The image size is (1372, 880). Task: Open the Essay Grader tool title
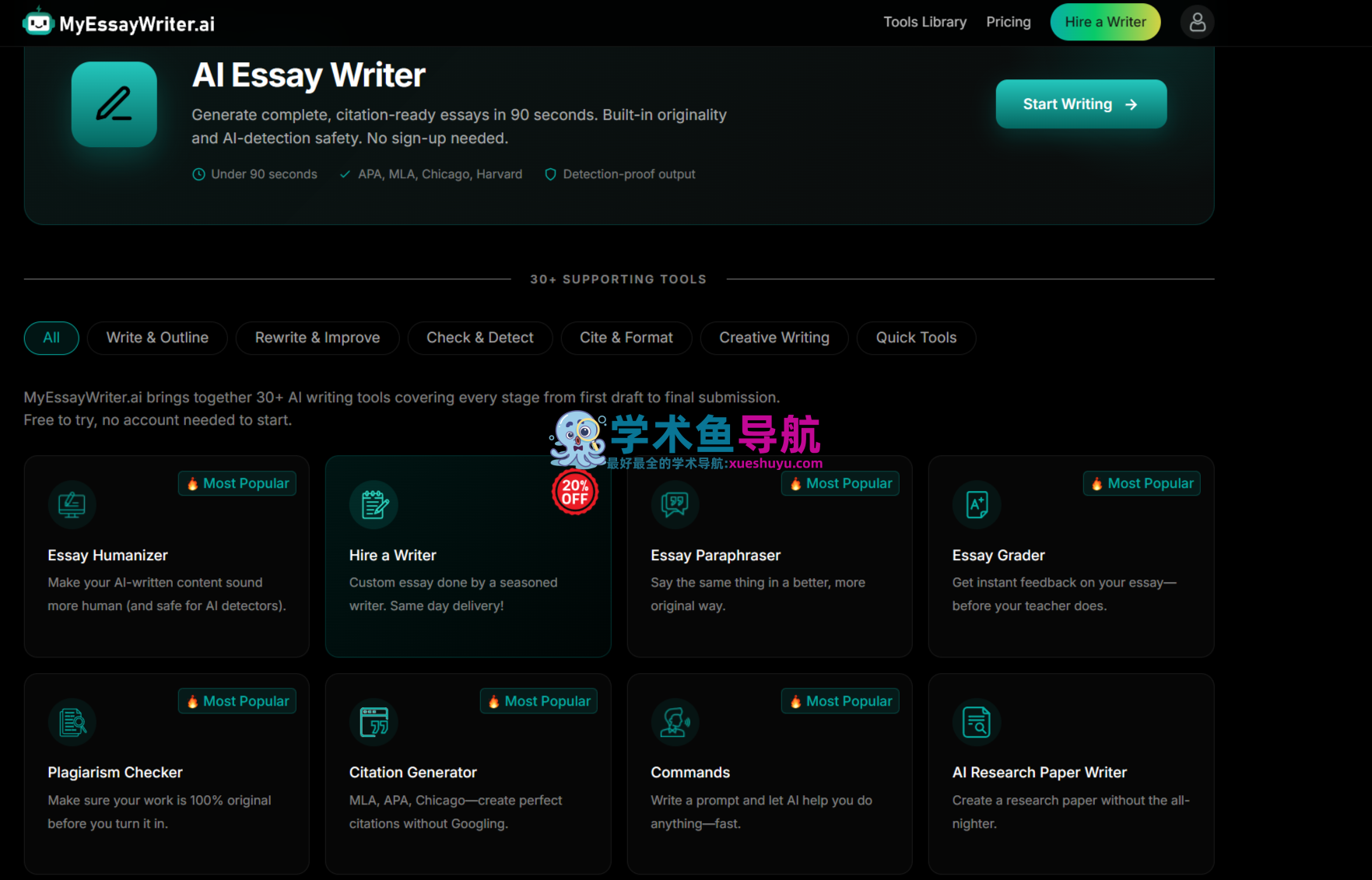pos(998,556)
